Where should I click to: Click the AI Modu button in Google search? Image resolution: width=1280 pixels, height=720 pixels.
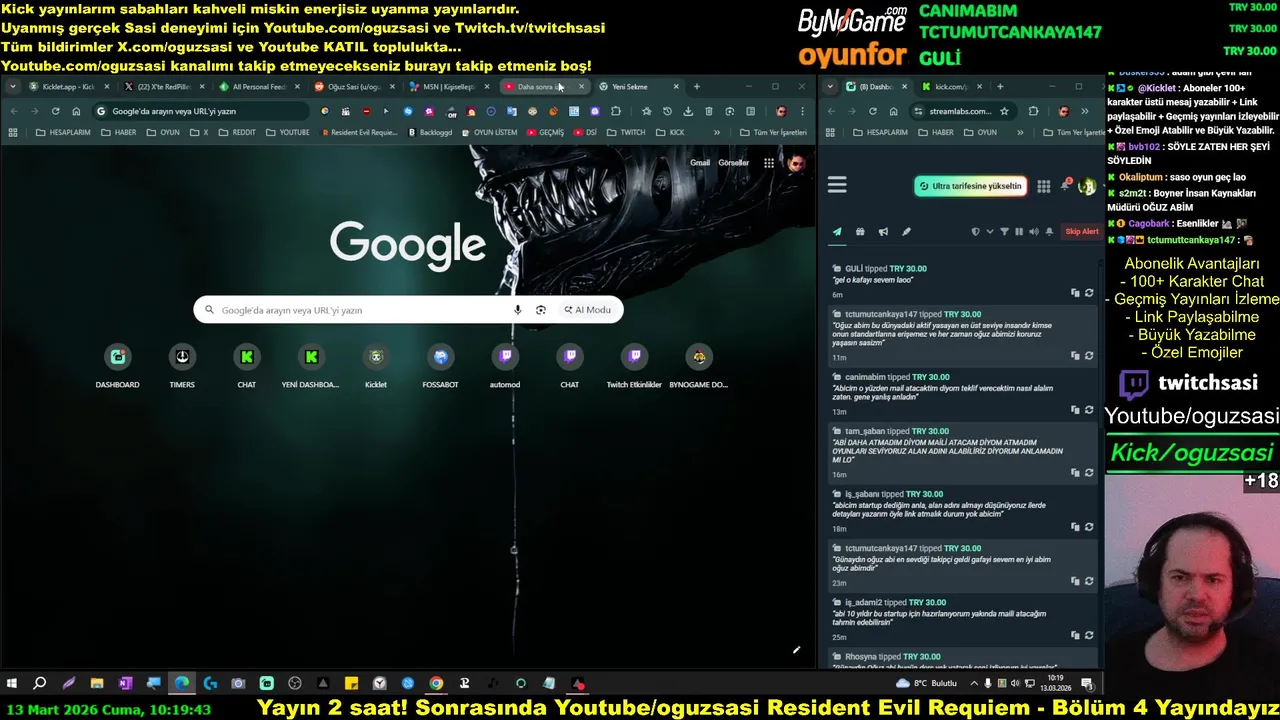pos(587,310)
